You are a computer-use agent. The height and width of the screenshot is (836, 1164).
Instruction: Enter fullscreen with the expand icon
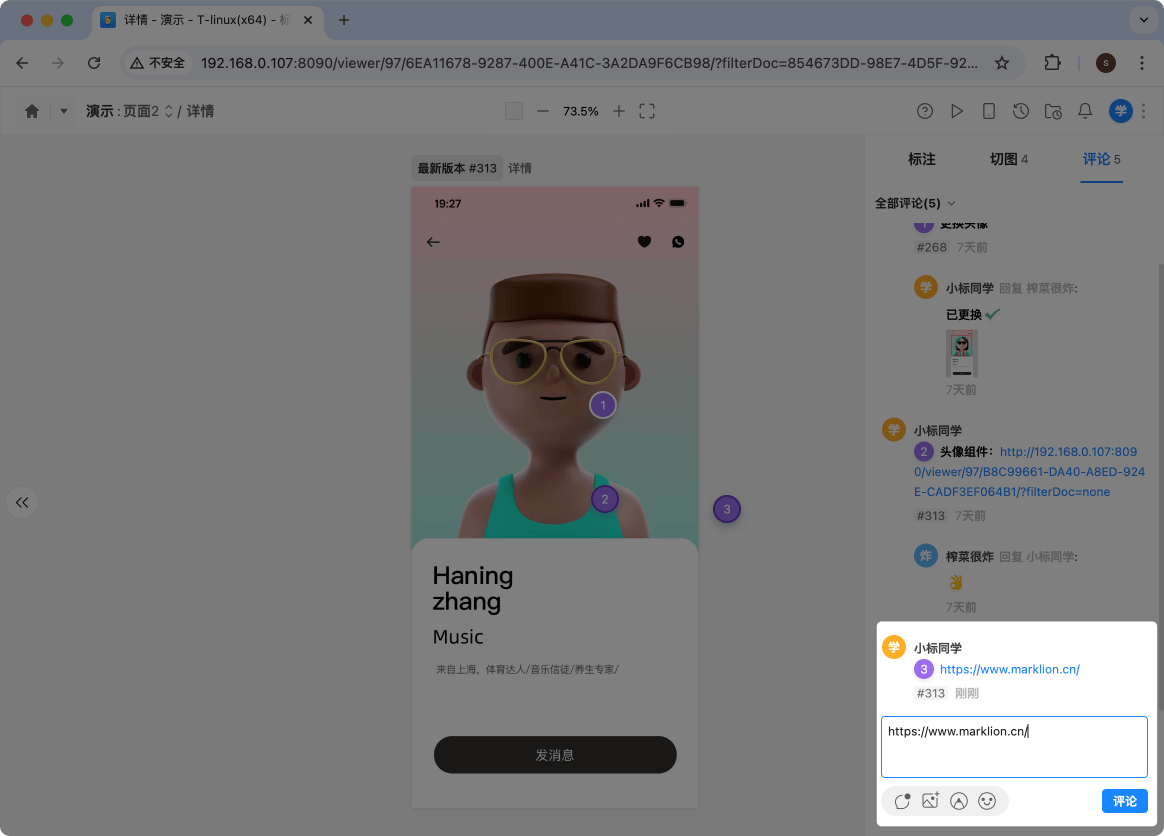tap(646, 111)
